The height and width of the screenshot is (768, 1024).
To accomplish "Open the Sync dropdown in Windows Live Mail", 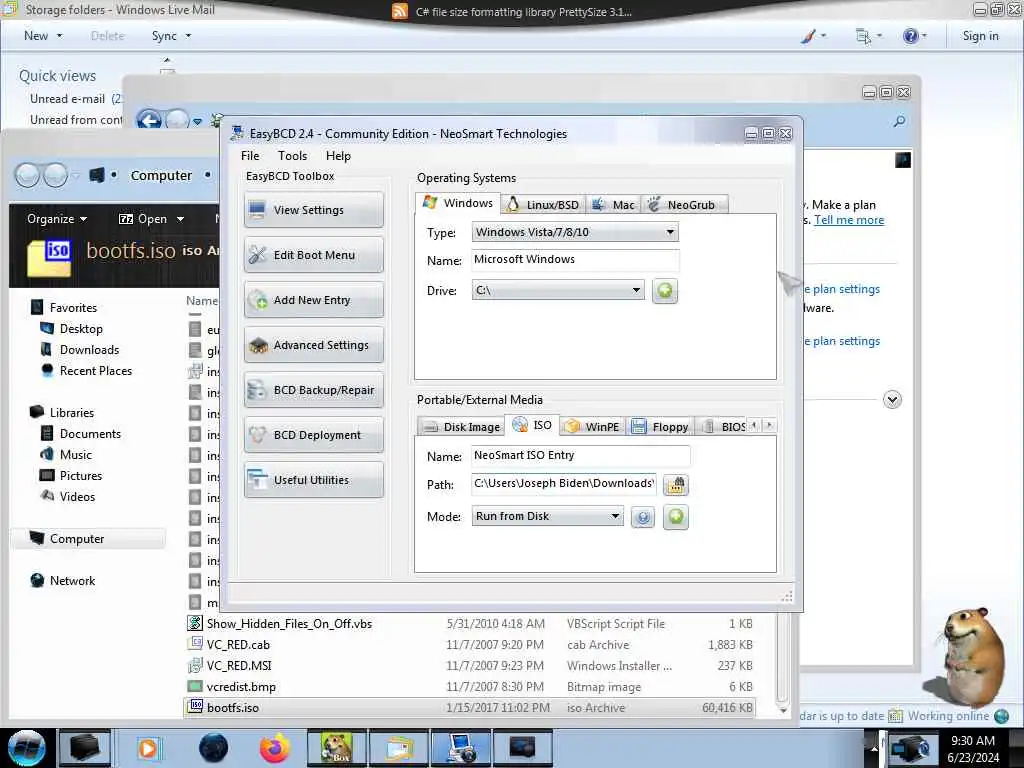I will (171, 36).
